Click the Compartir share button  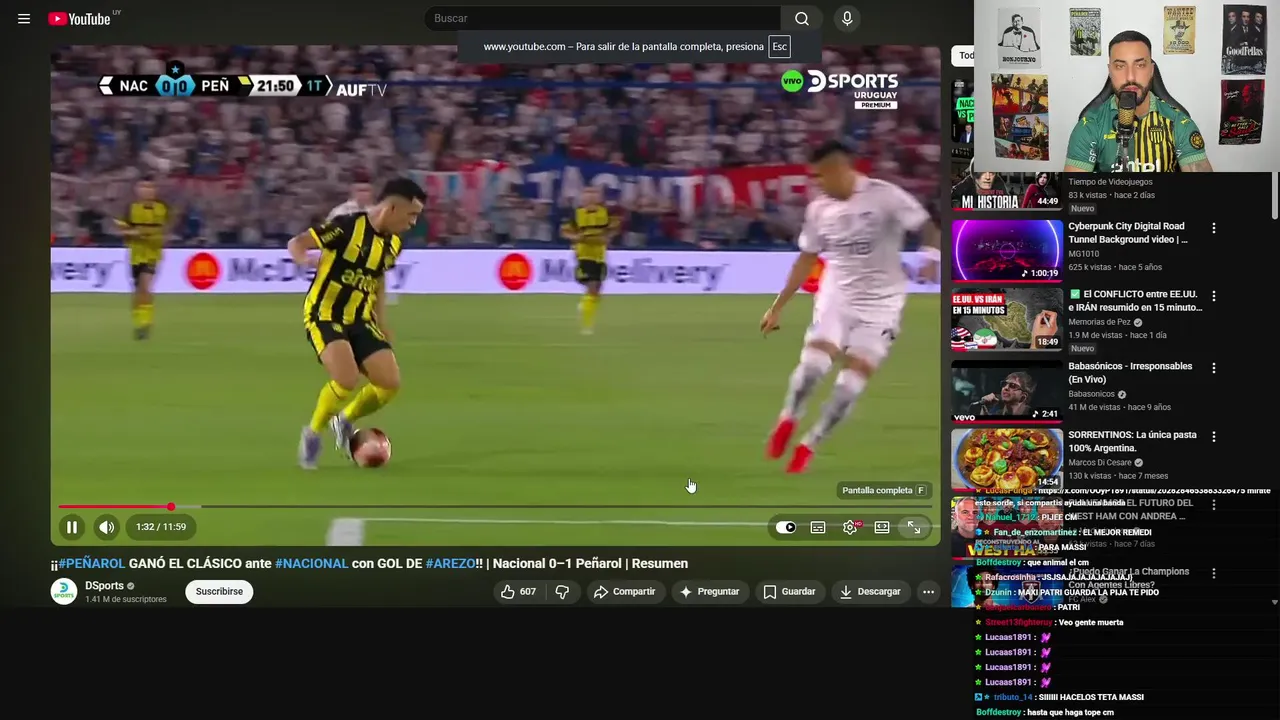click(x=624, y=592)
